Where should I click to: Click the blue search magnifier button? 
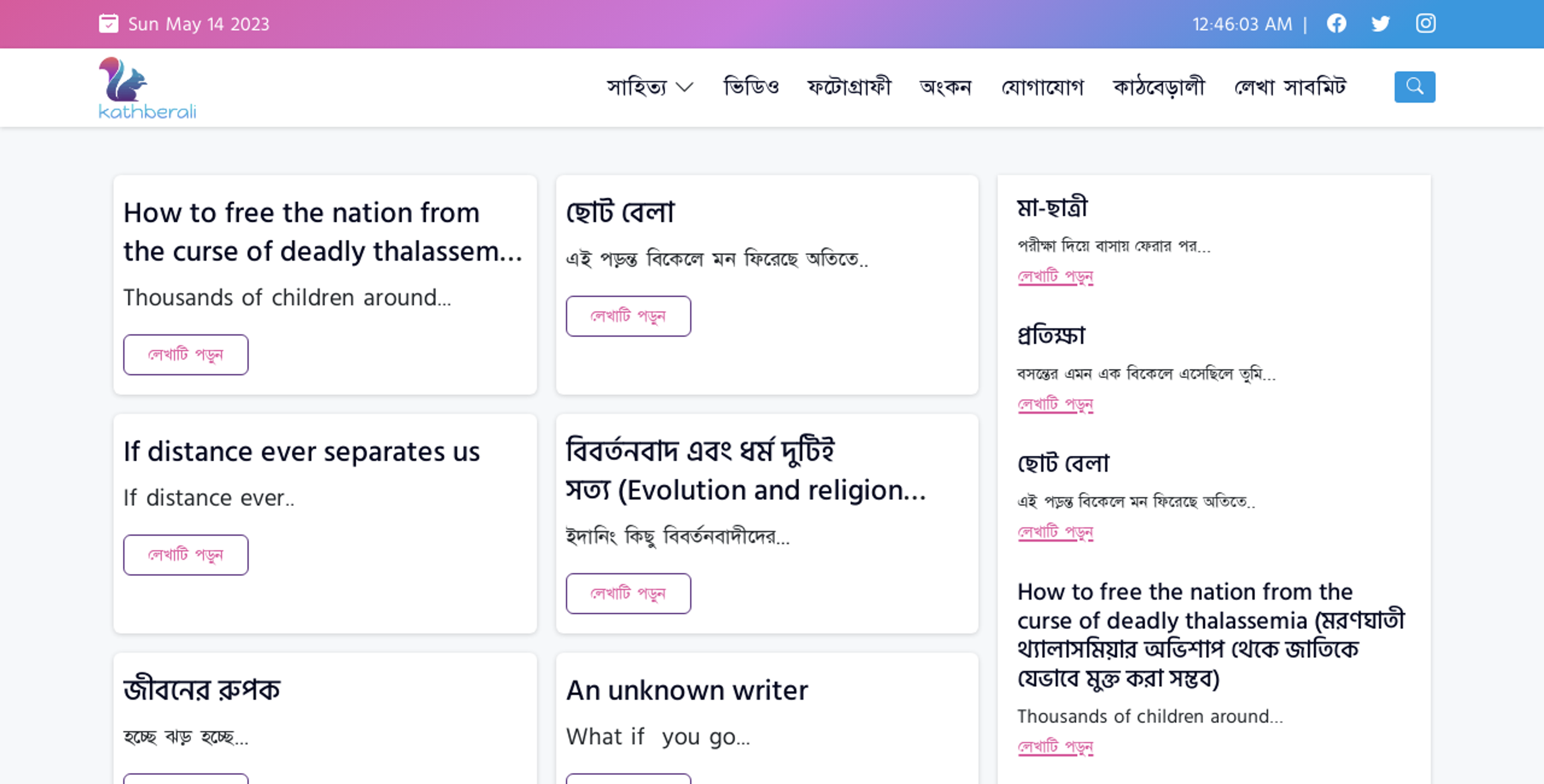click(1415, 87)
